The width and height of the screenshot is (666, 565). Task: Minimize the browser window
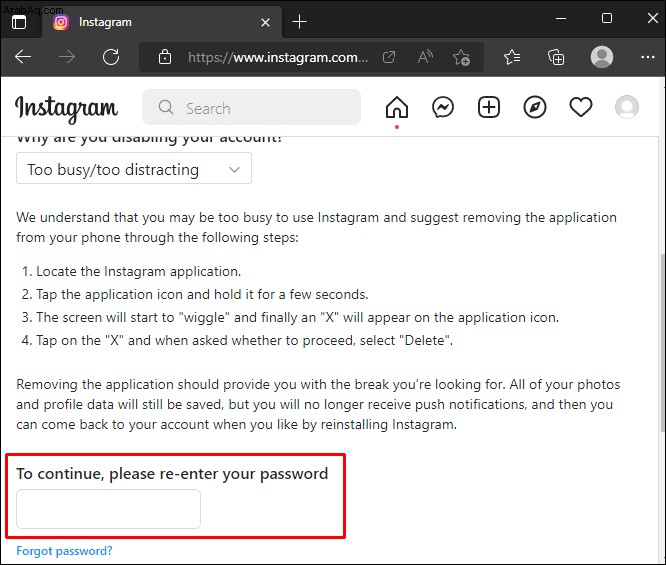click(x=561, y=19)
